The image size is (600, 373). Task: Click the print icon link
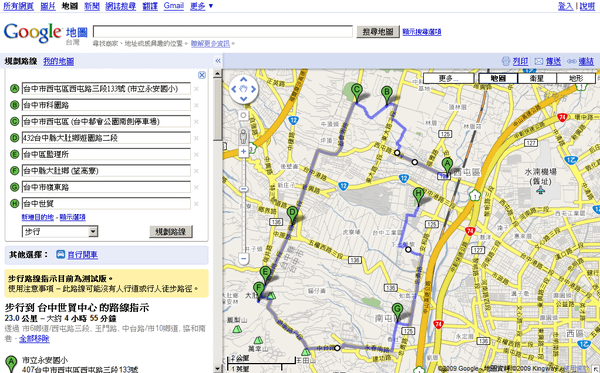pyautogui.click(x=515, y=61)
